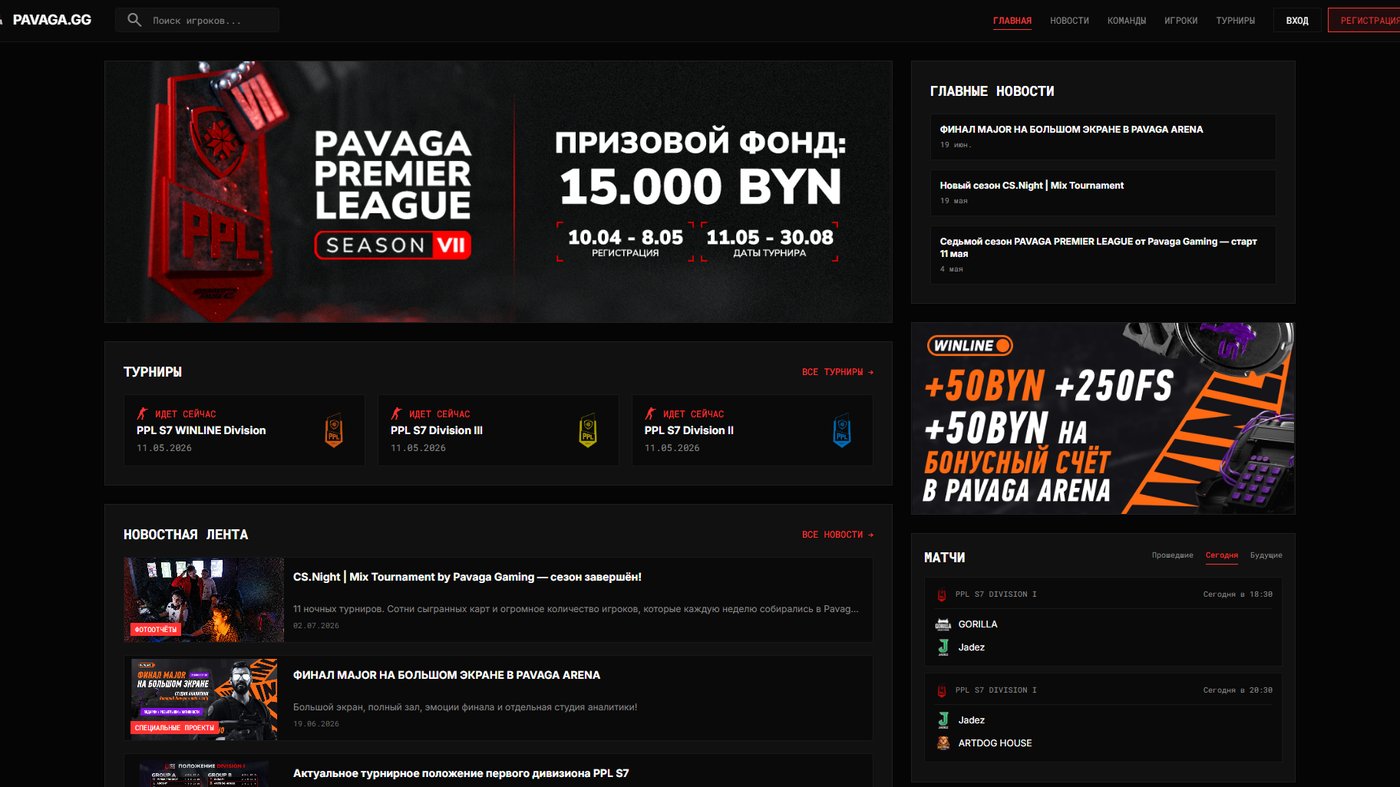Screen dimensions: 1400x787
Task: Show Будущие matches
Action: tap(1266, 555)
